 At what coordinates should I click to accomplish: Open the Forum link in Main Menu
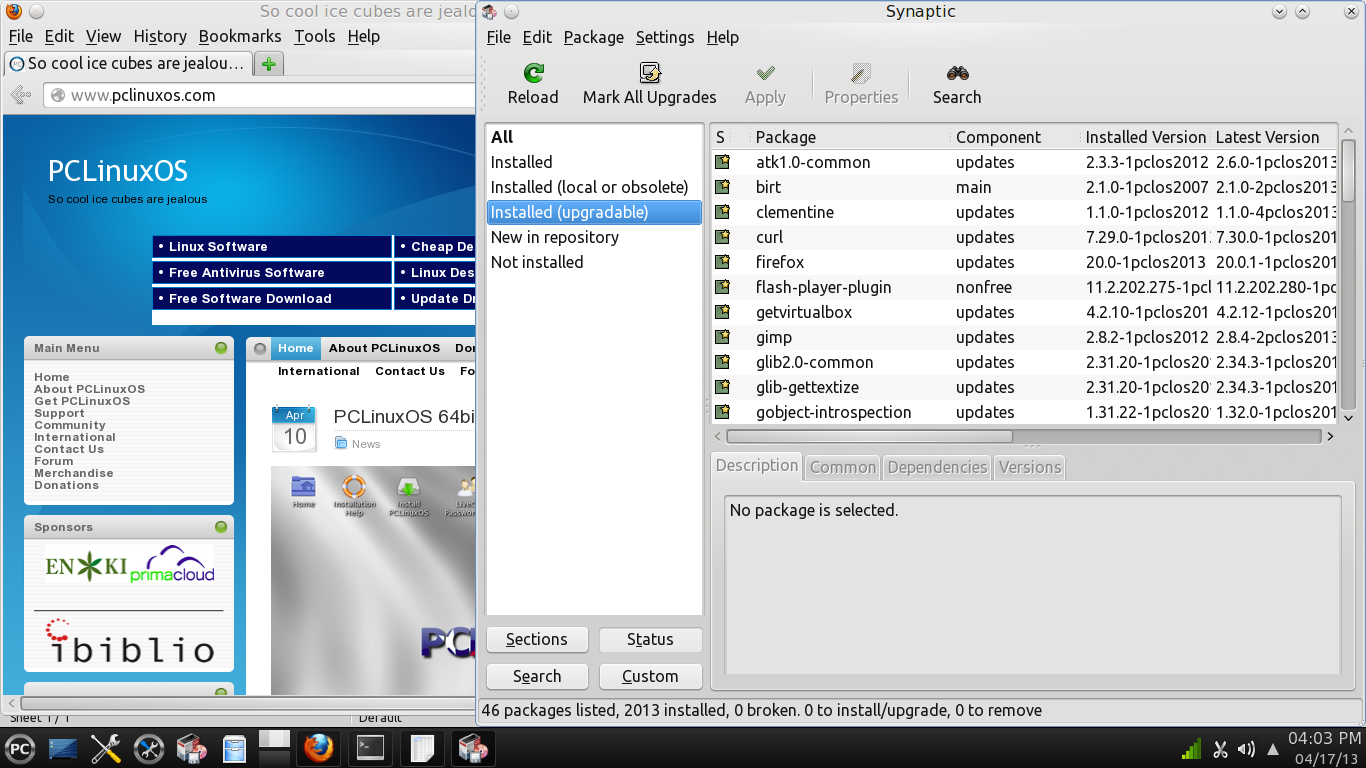[54, 461]
